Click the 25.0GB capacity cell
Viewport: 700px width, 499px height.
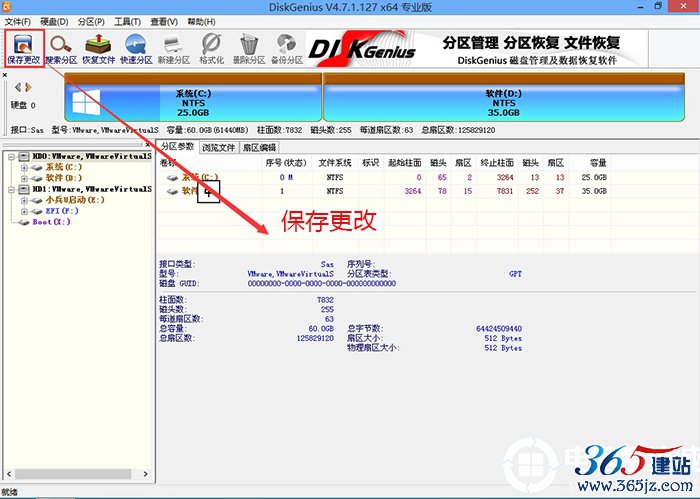click(594, 177)
